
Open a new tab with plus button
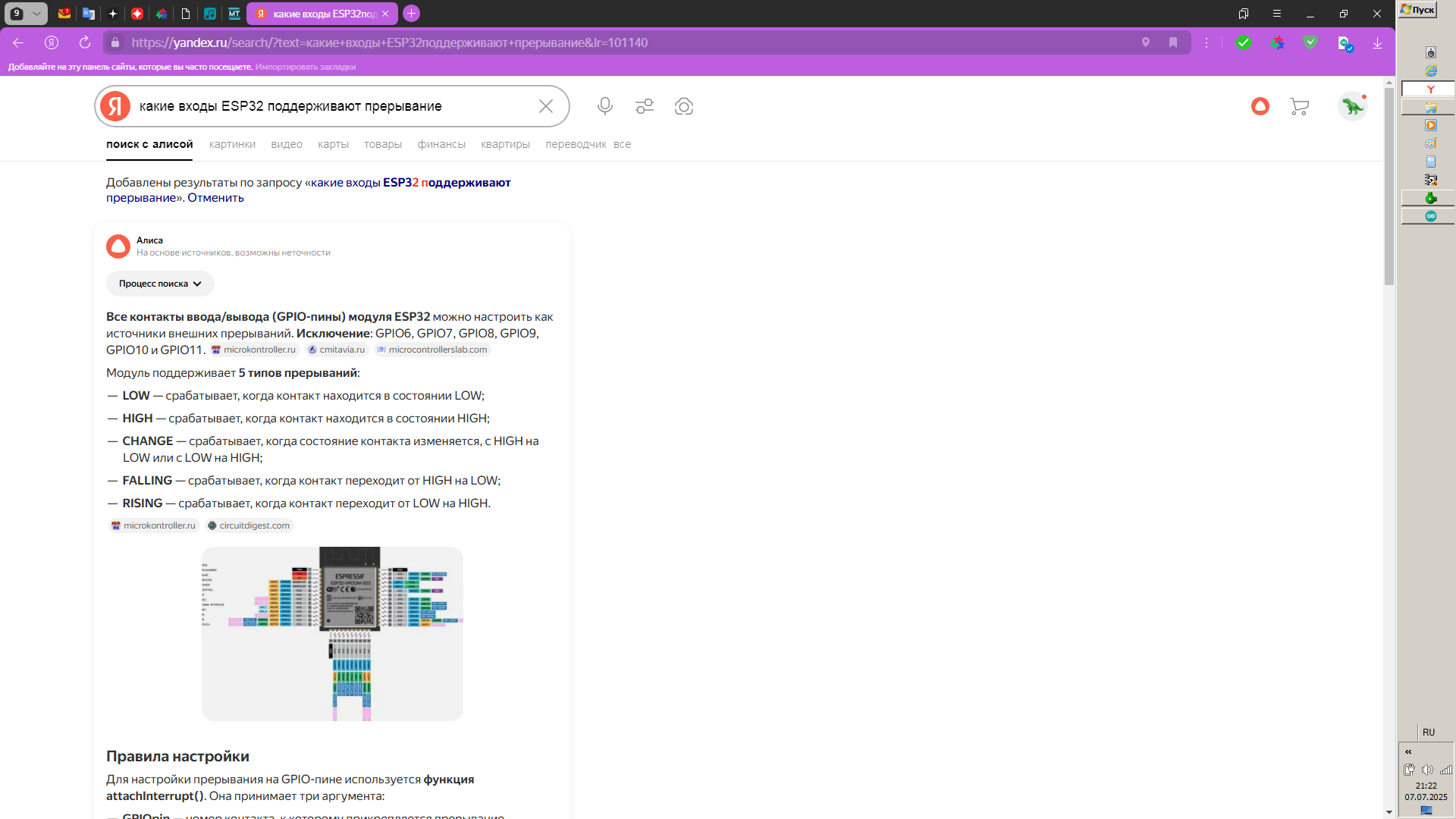(411, 14)
